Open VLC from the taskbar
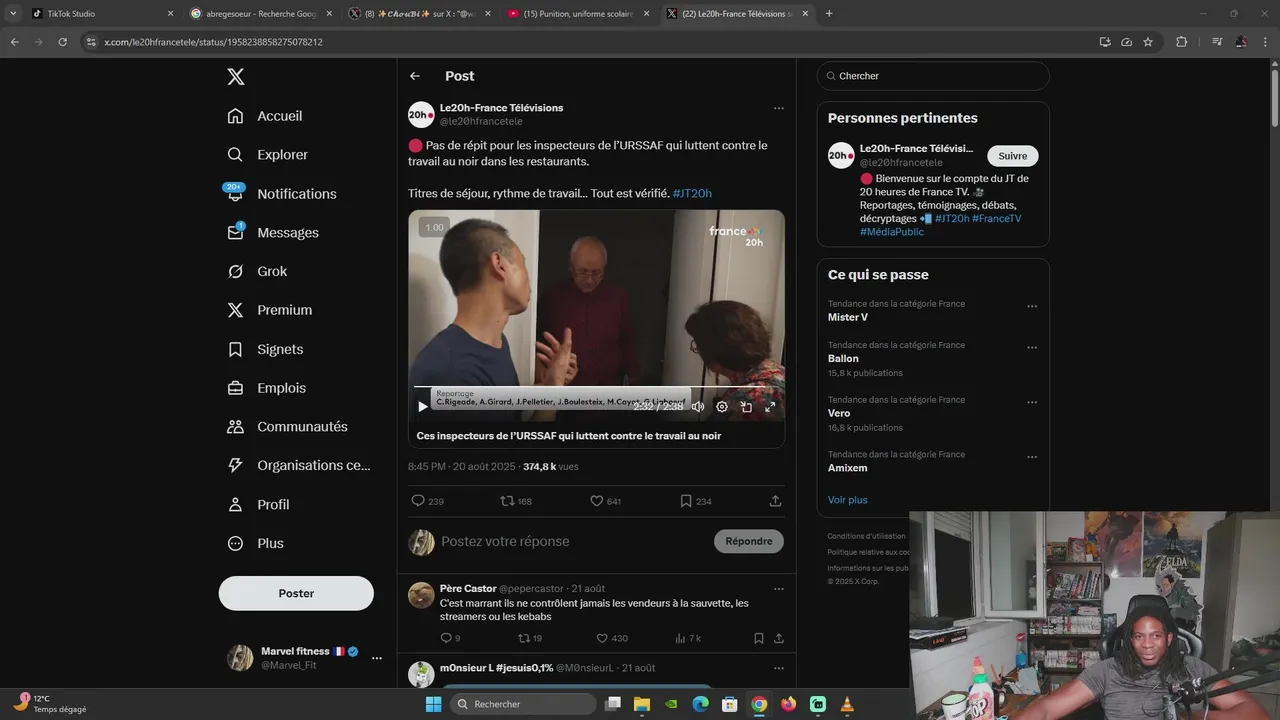 point(847,704)
